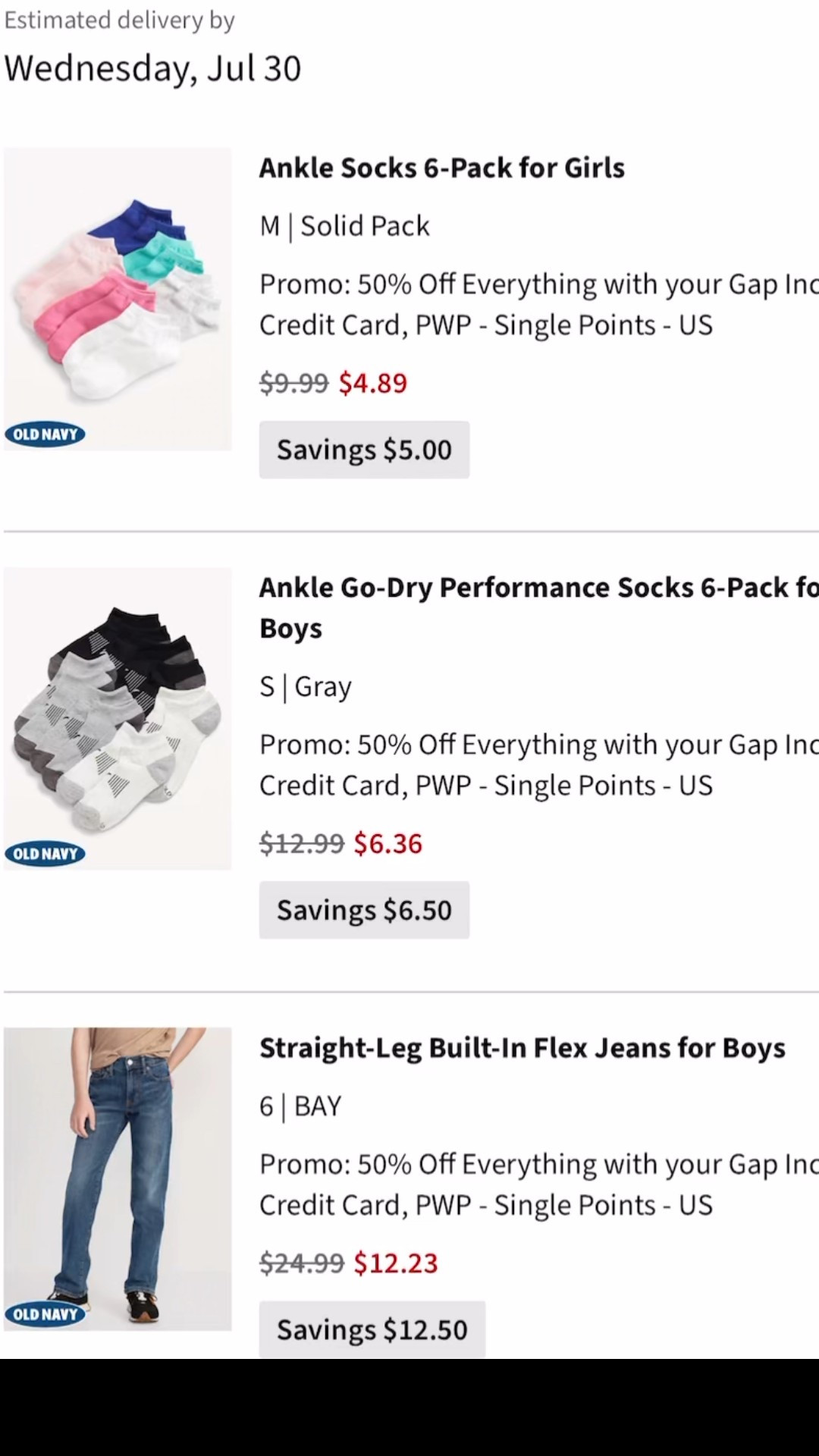
Task: Select the Ankle Socks 6-Pack for Girls title
Action: click(x=442, y=168)
